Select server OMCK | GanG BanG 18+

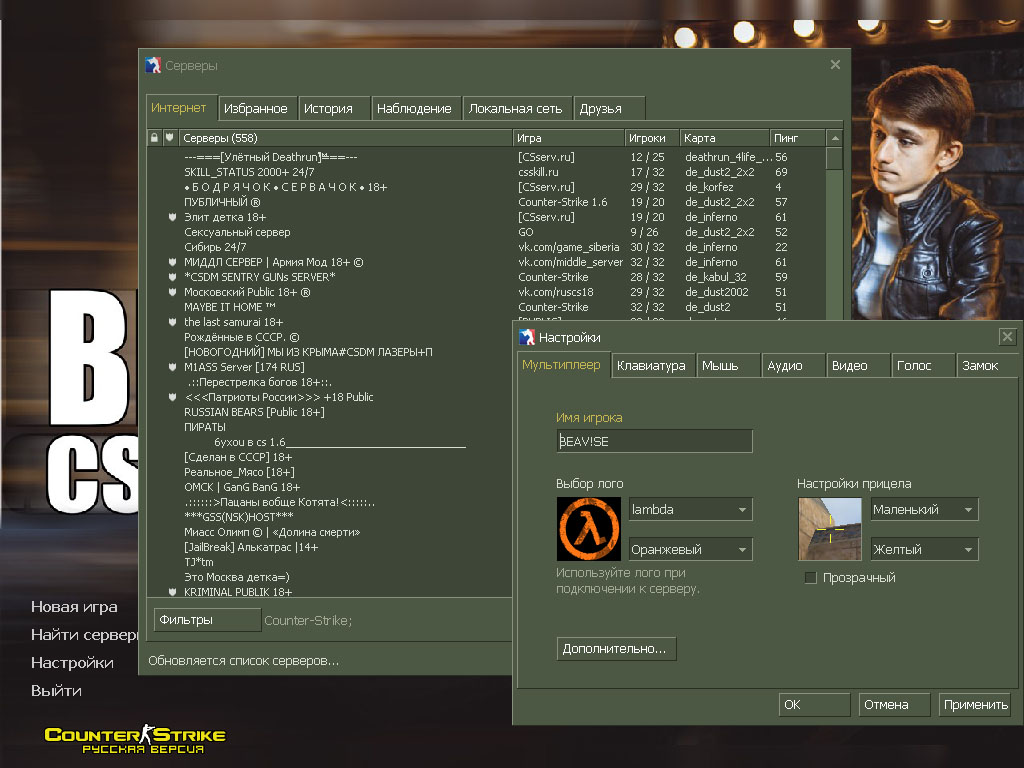point(330,487)
